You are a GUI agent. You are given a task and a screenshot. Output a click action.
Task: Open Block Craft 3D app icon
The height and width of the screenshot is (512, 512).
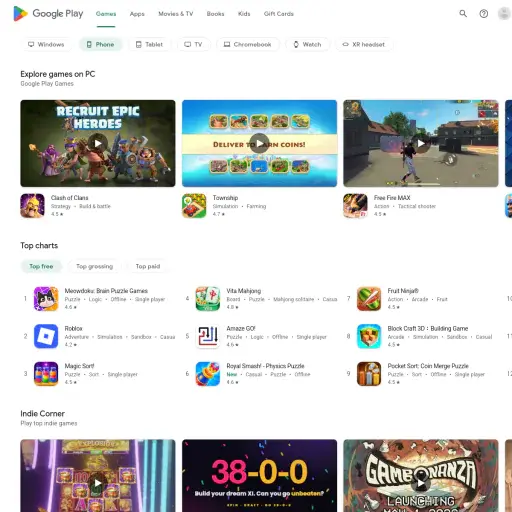click(369, 336)
